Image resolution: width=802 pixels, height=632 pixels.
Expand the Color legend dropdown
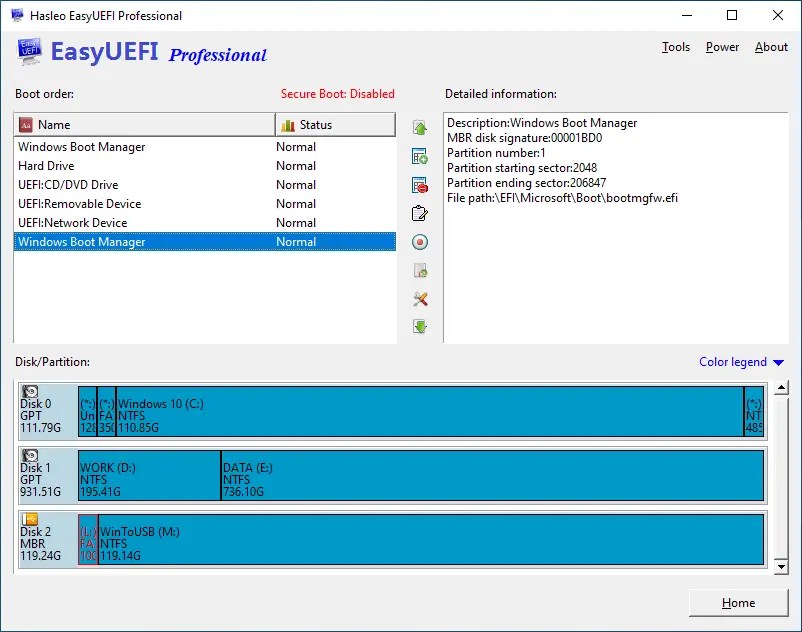click(741, 362)
